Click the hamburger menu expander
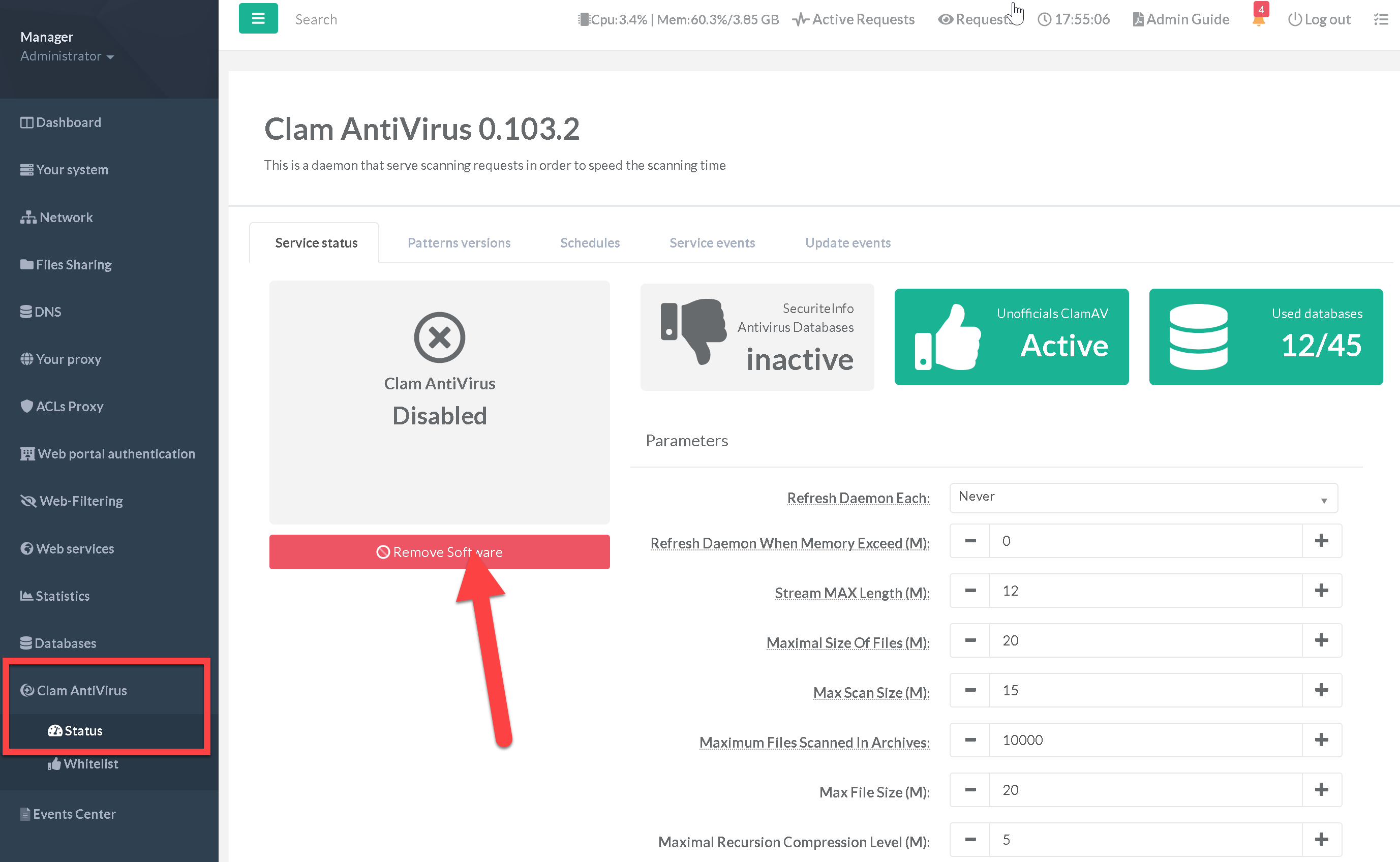The width and height of the screenshot is (1400, 862). [x=257, y=18]
